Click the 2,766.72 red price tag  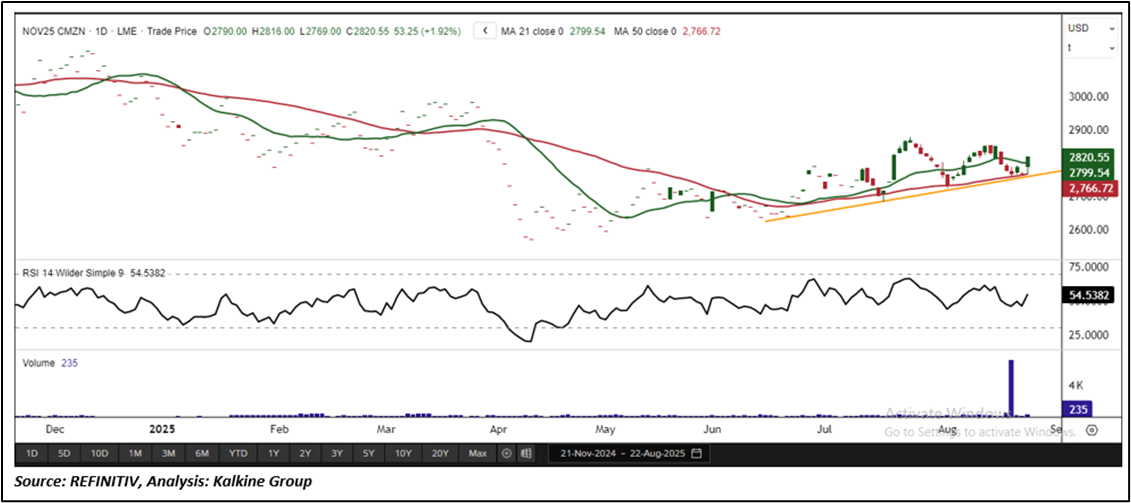pyautogui.click(x=1089, y=188)
